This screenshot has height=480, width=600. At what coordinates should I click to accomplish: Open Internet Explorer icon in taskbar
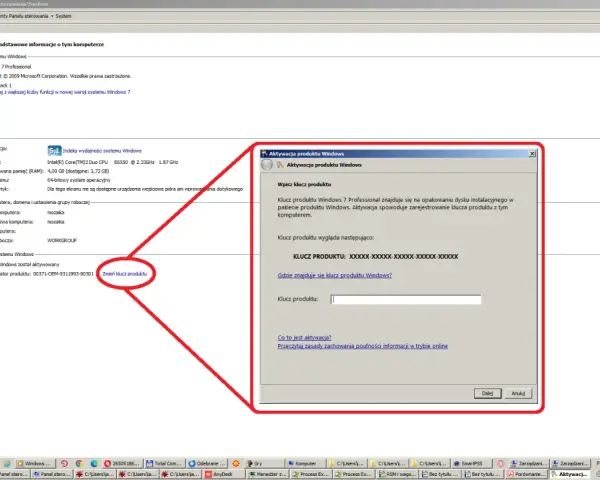click(x=7, y=464)
